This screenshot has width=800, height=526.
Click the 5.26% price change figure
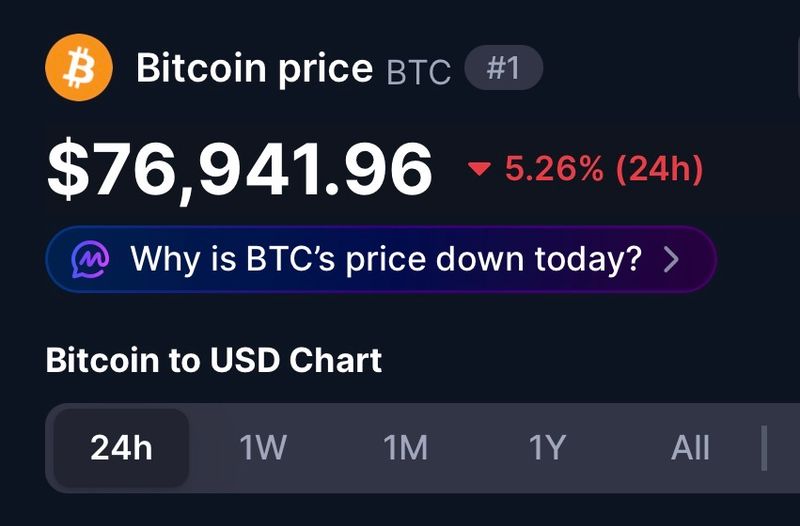click(x=554, y=169)
